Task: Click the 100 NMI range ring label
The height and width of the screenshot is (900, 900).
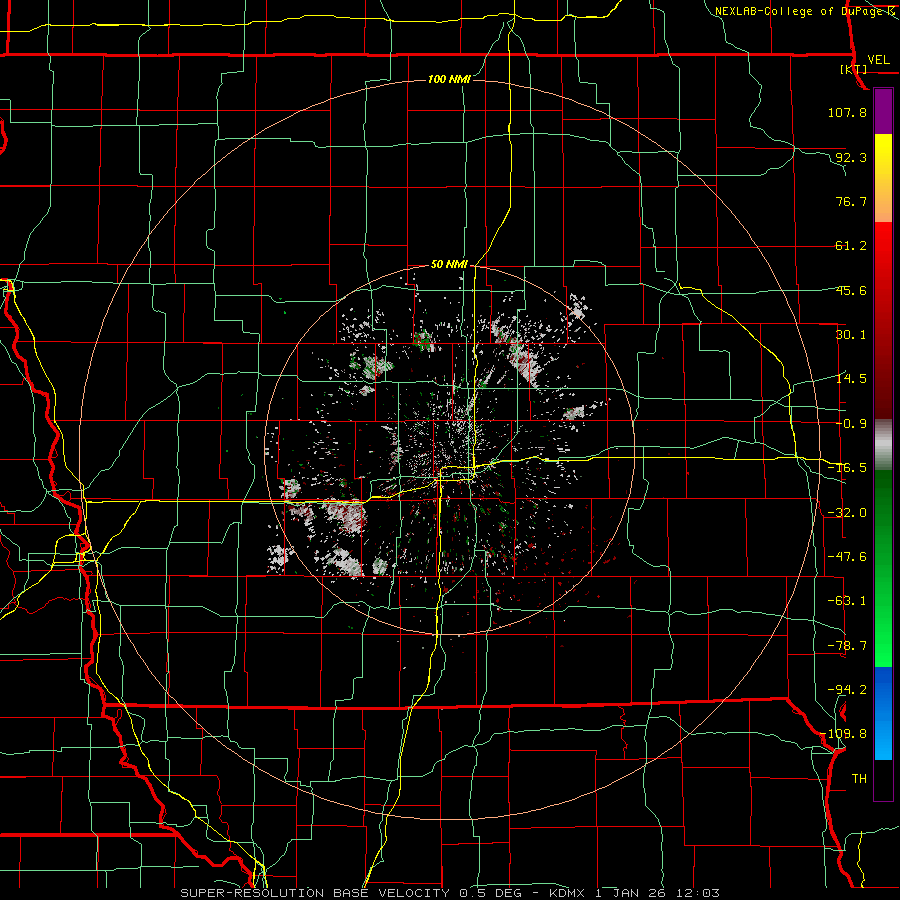Action: tap(449, 79)
